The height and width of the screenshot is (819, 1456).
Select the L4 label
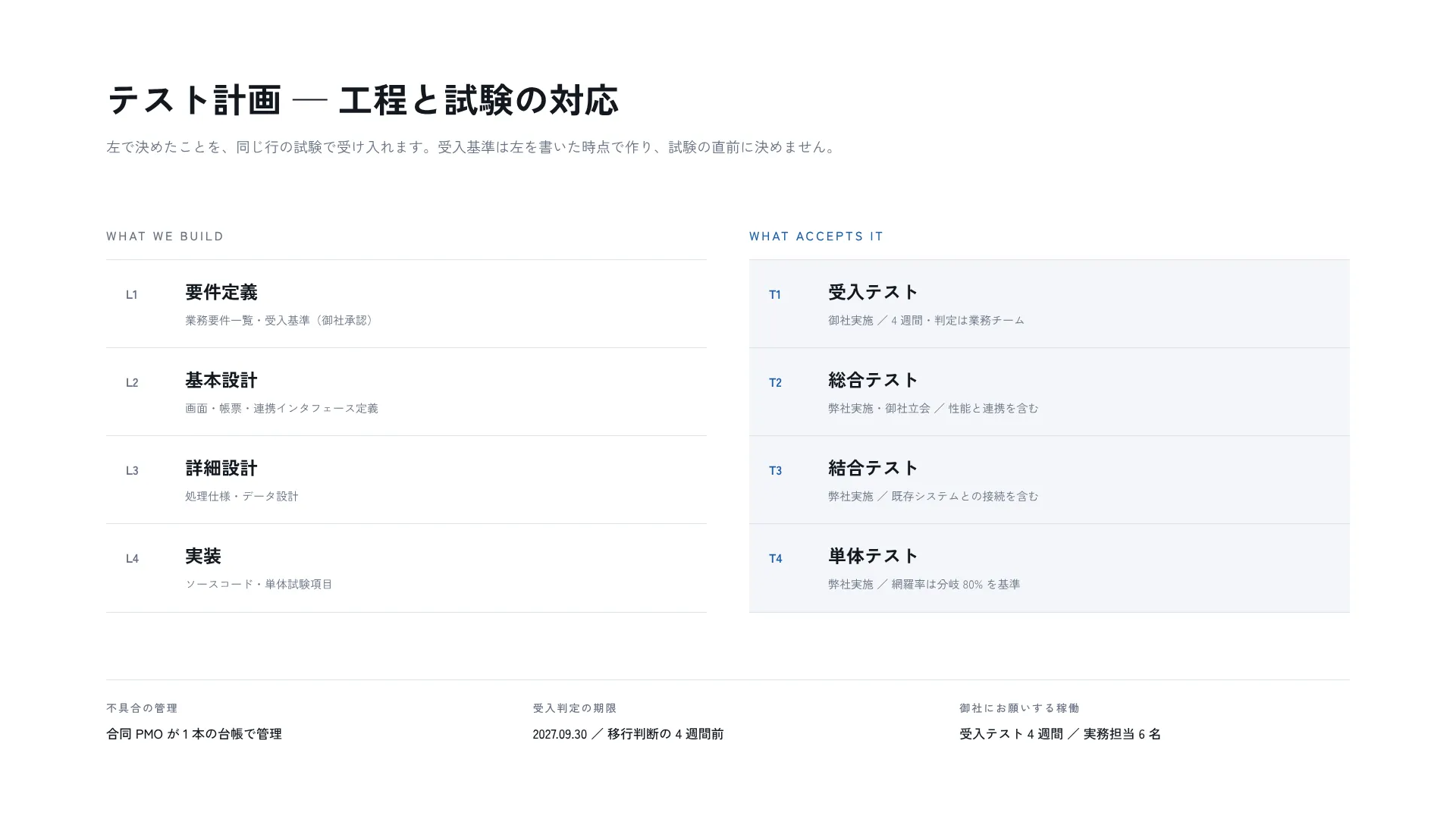132,559
